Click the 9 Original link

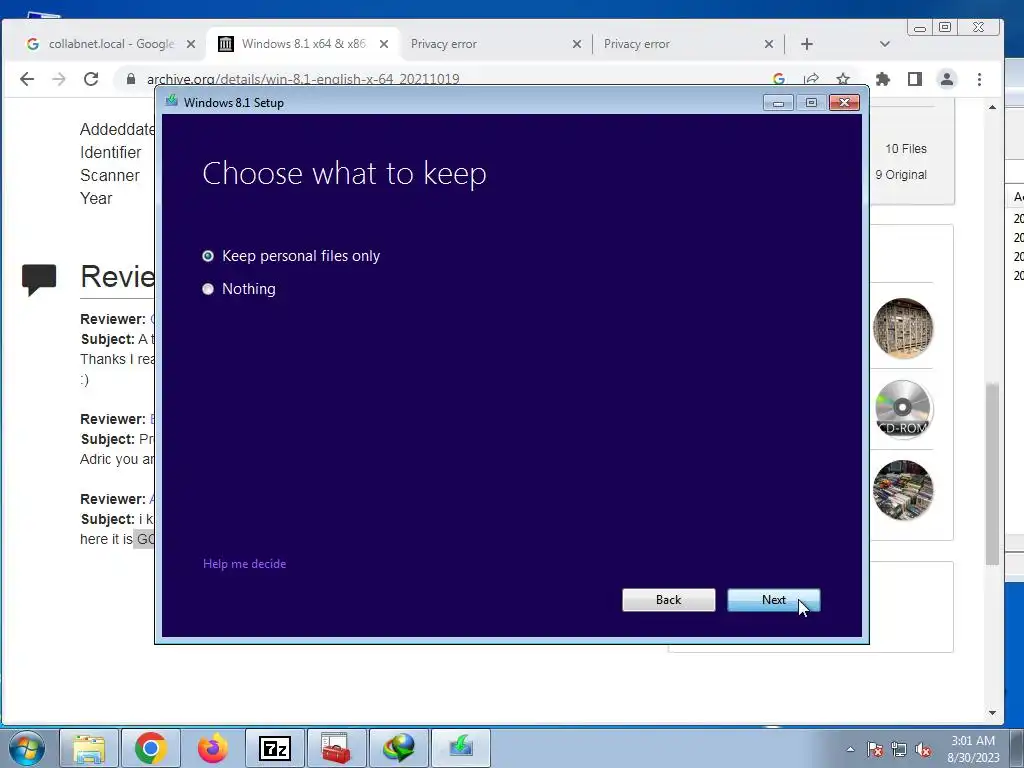[x=901, y=175]
